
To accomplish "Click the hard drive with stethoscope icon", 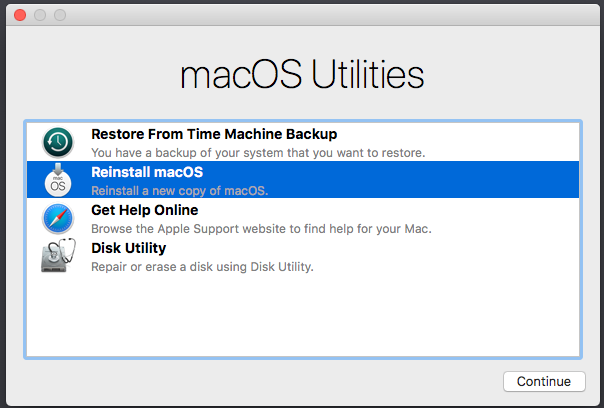I will (58, 255).
